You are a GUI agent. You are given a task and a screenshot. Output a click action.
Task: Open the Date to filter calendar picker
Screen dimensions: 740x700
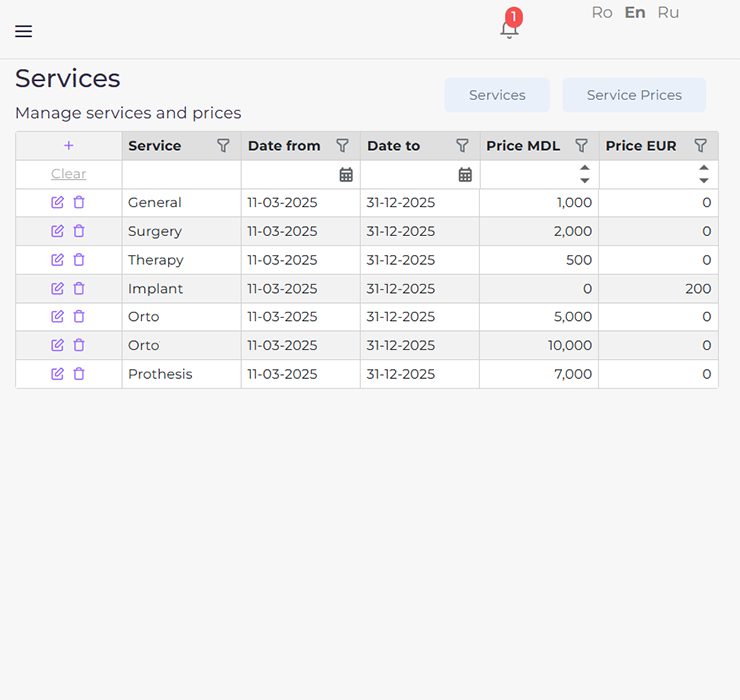coord(465,175)
